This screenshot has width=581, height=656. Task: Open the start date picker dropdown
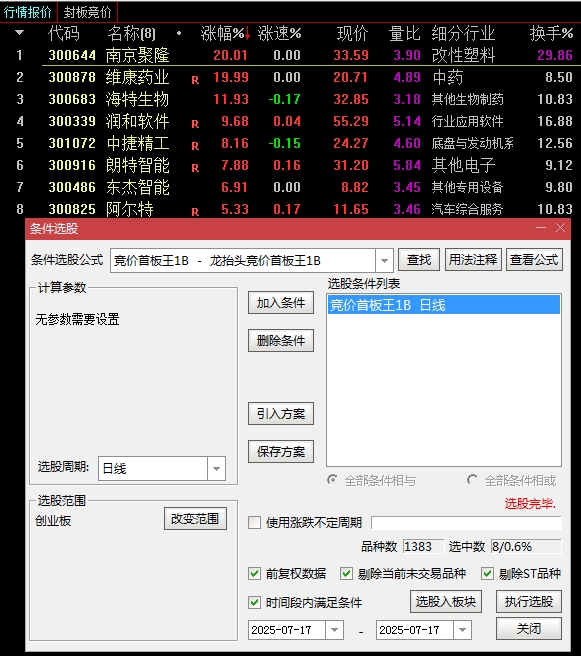334,630
